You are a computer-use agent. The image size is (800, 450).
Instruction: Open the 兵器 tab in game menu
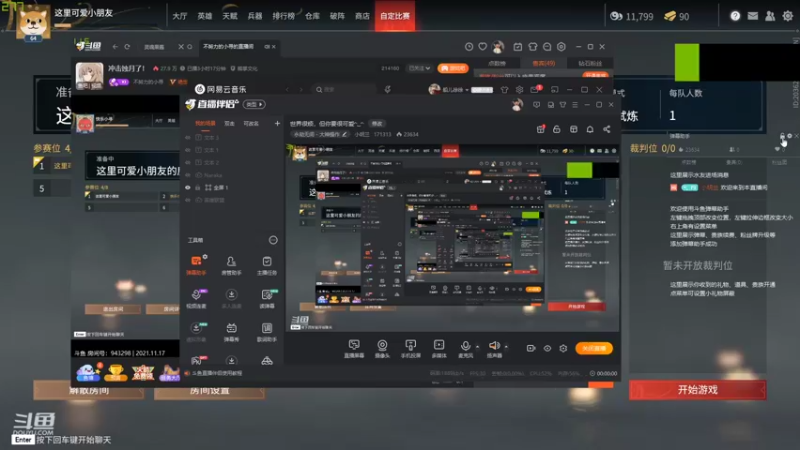(255, 16)
